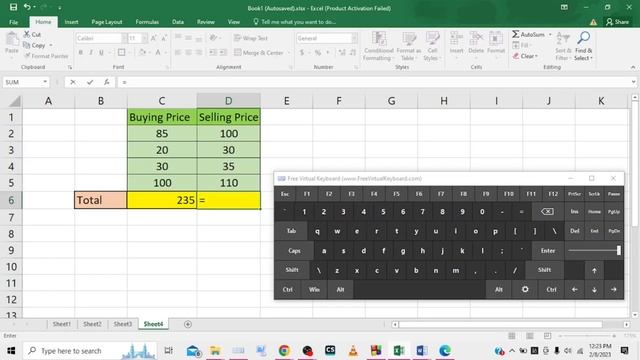The width and height of the screenshot is (640, 360).
Task: Cancel the formula entry with X
Action: click(73, 82)
